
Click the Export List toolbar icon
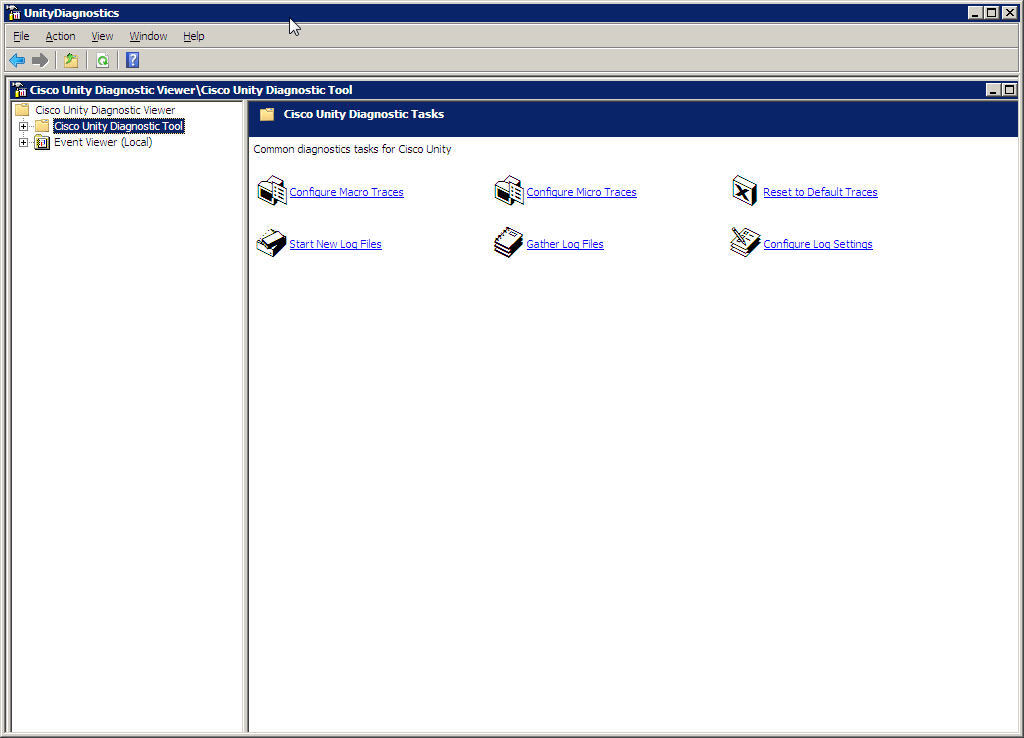(70, 60)
